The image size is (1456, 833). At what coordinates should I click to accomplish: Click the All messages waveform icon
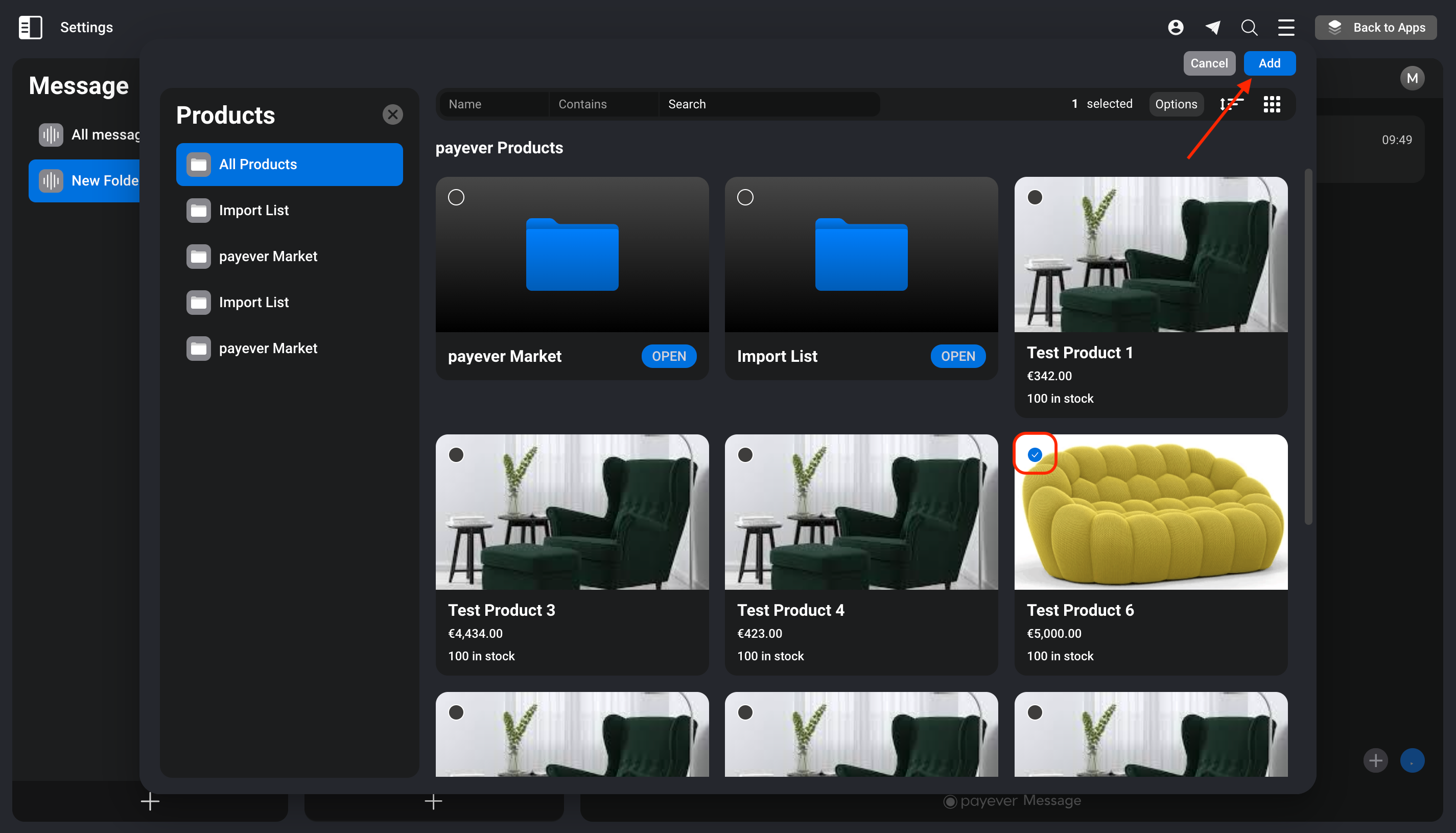tap(51, 134)
